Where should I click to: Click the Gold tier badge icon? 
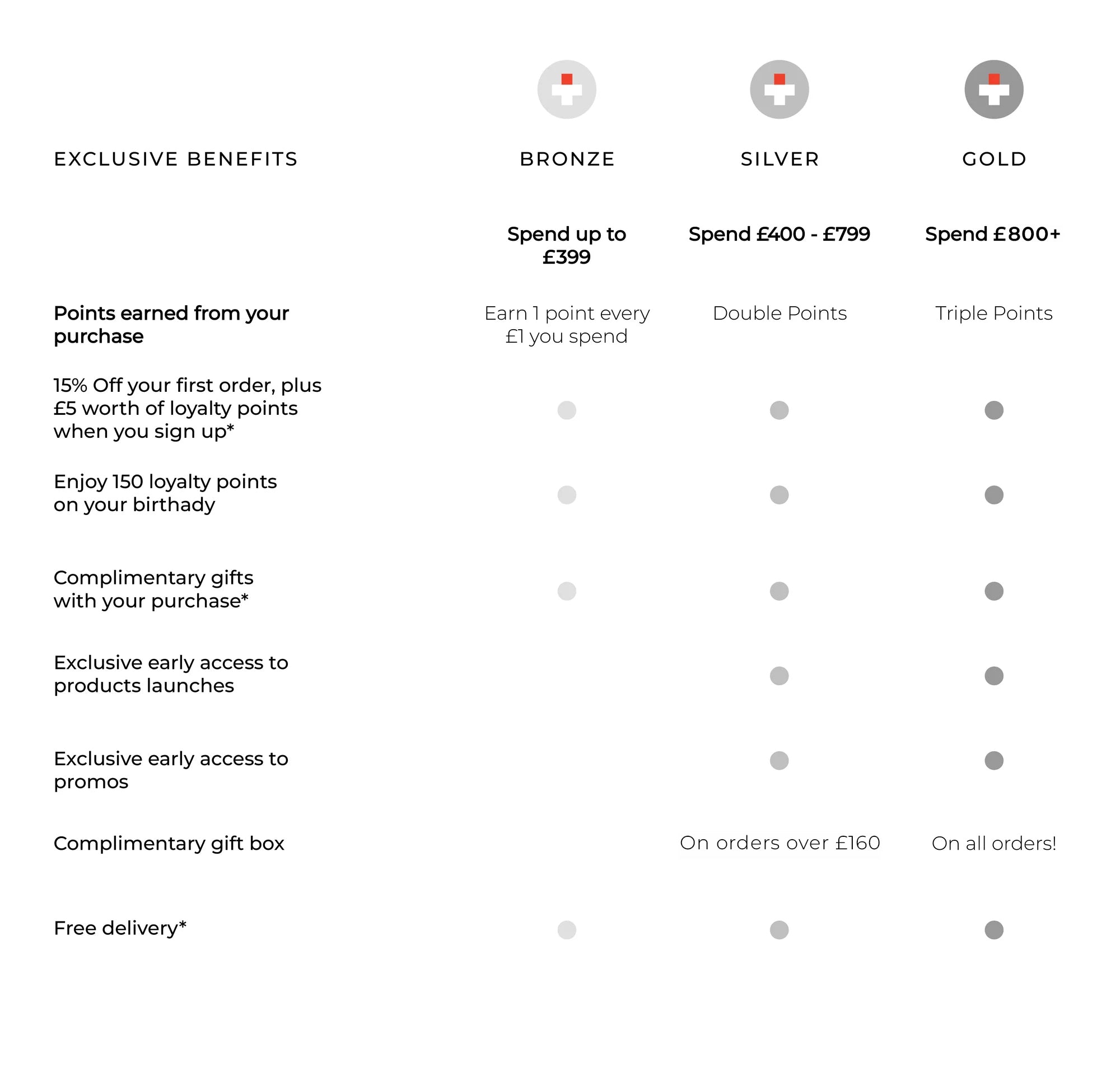[x=993, y=90]
